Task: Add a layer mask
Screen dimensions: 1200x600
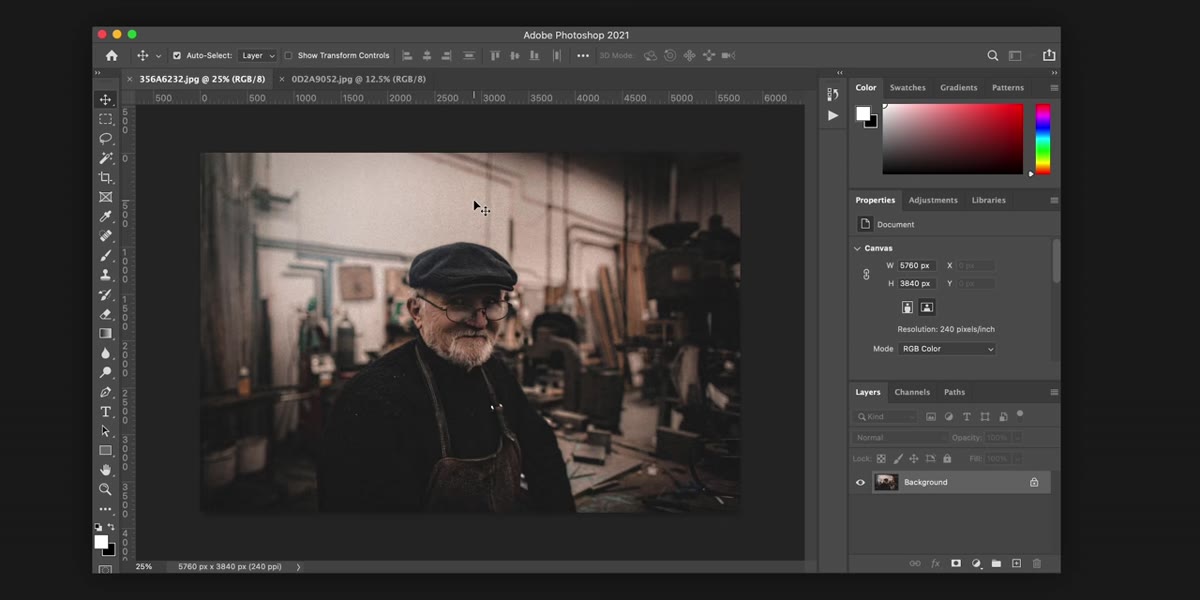Action: 955,563
